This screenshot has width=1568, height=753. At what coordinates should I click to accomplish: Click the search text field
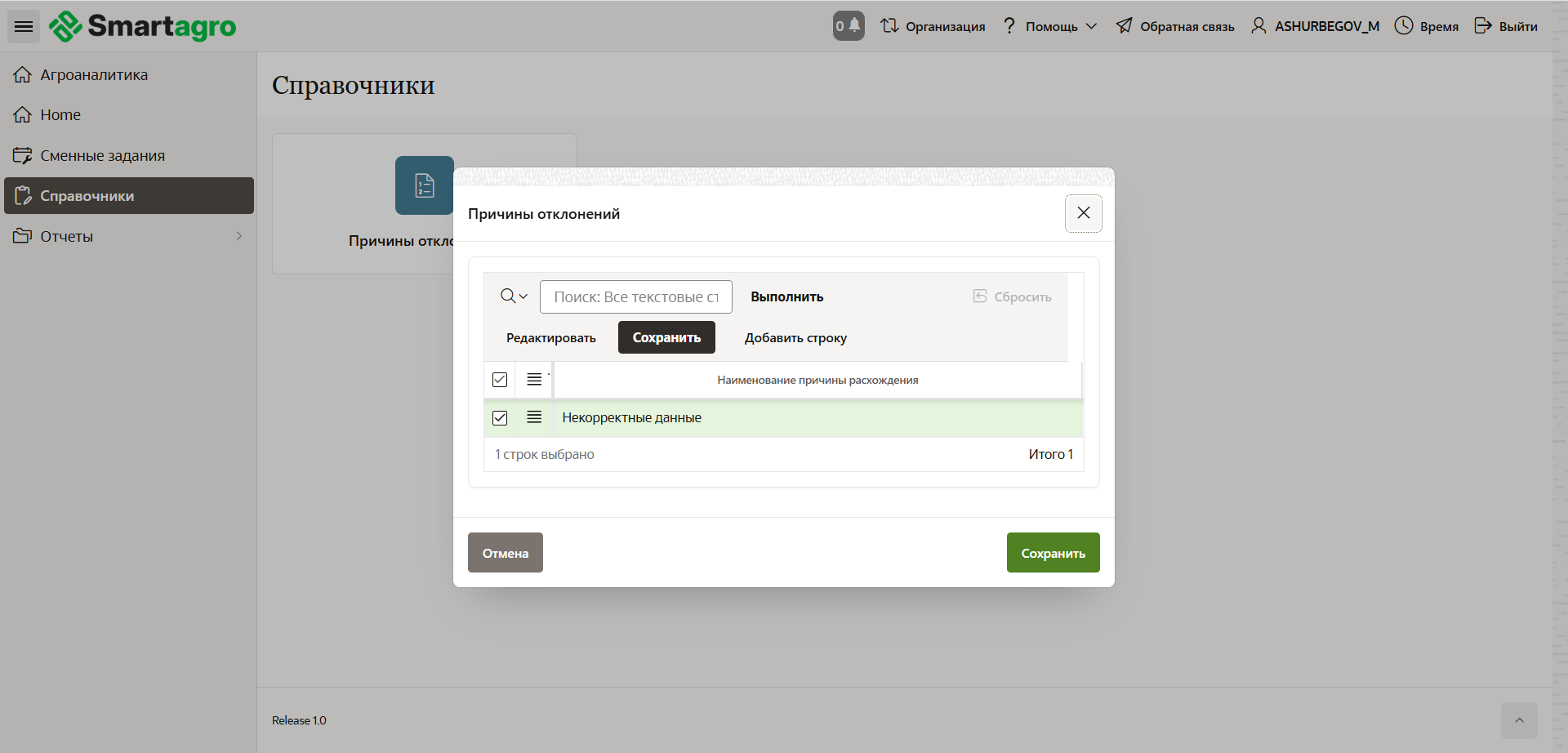pyautogui.click(x=635, y=297)
